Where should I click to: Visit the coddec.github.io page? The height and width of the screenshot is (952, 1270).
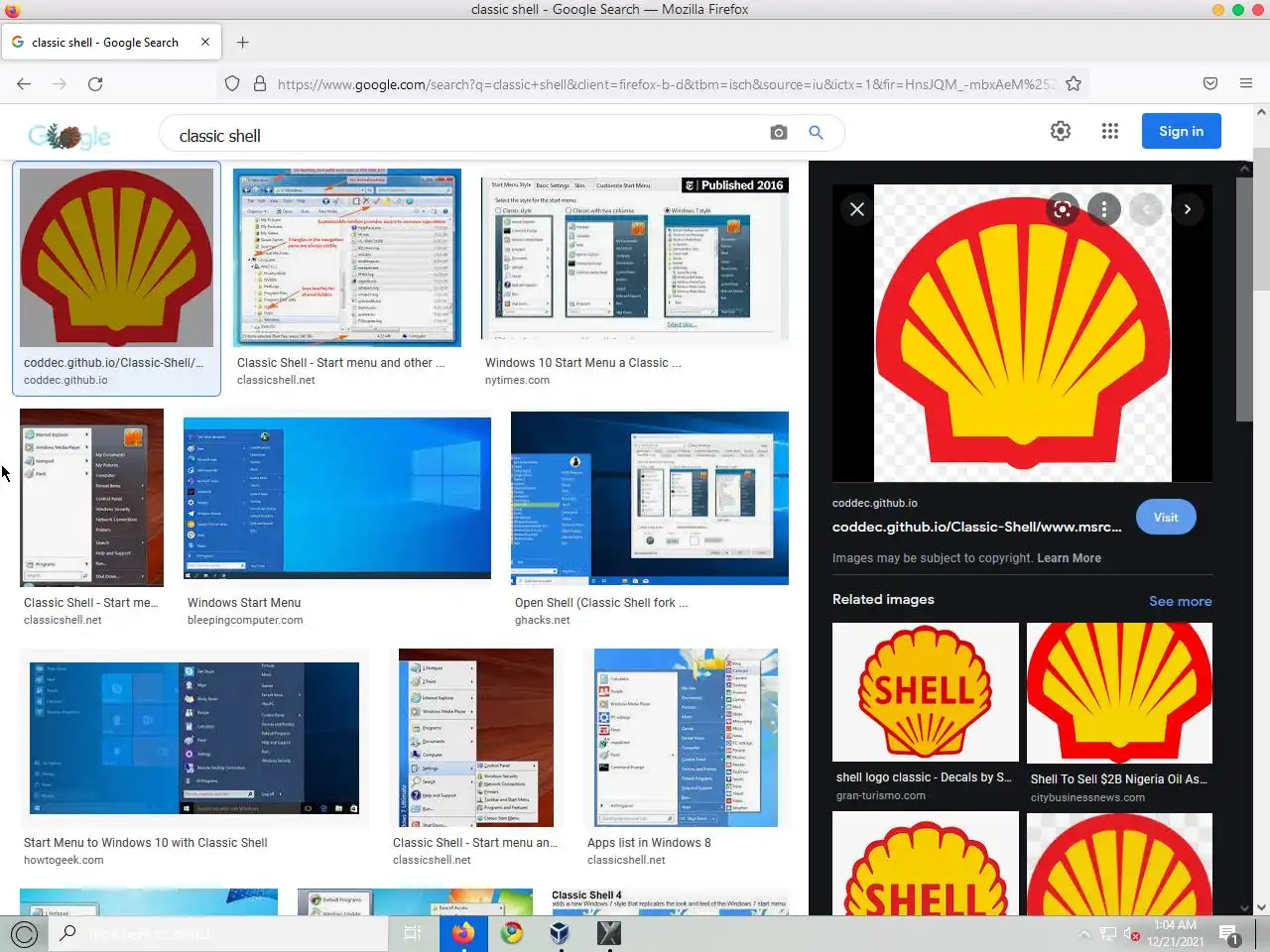click(1166, 517)
